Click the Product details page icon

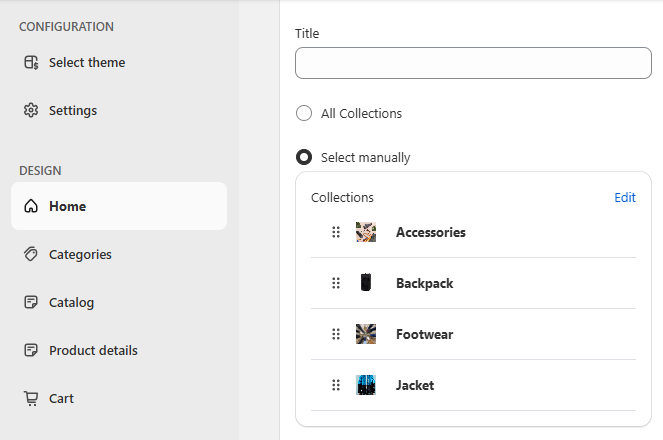(x=31, y=350)
